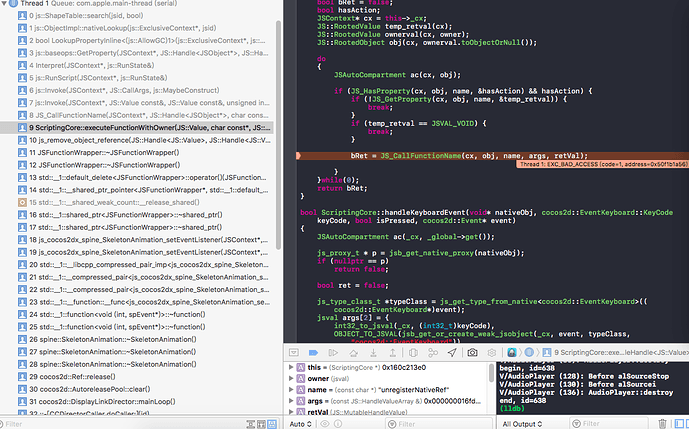The width and height of the screenshot is (689, 429).
Task: Select frame 2 LookupPropertyInline
Action: coord(137,40)
